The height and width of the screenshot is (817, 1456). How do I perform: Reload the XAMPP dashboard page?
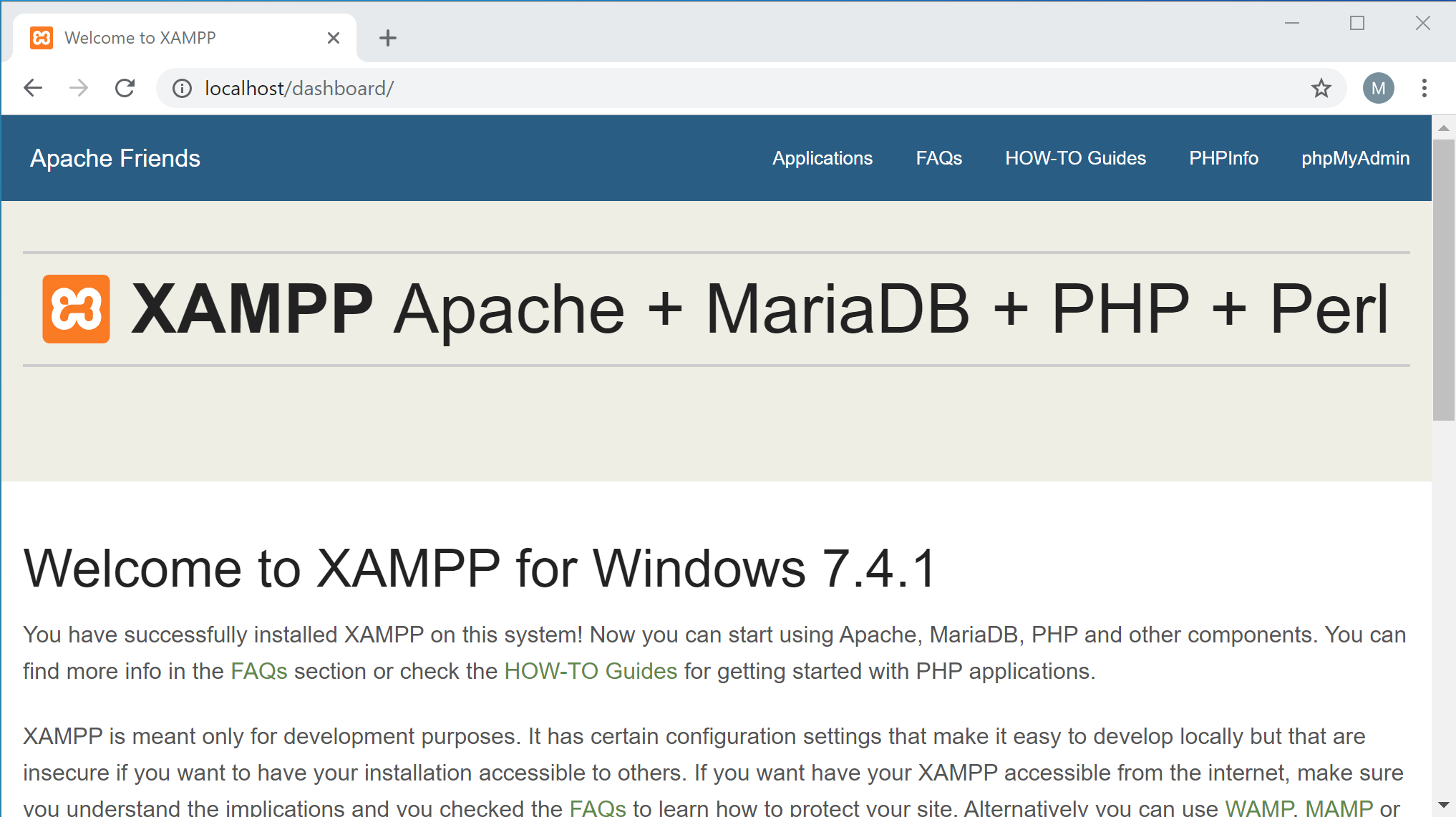click(125, 88)
